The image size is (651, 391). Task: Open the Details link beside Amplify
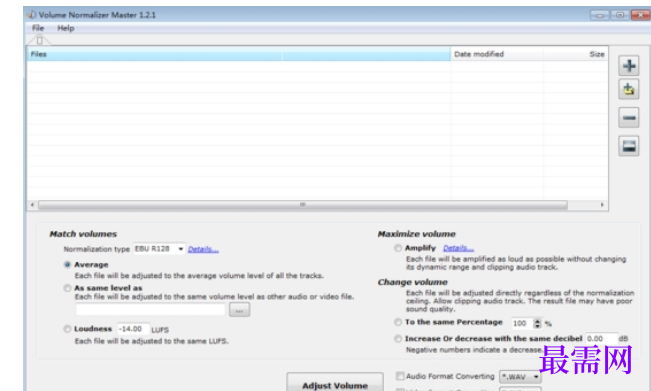click(x=458, y=248)
